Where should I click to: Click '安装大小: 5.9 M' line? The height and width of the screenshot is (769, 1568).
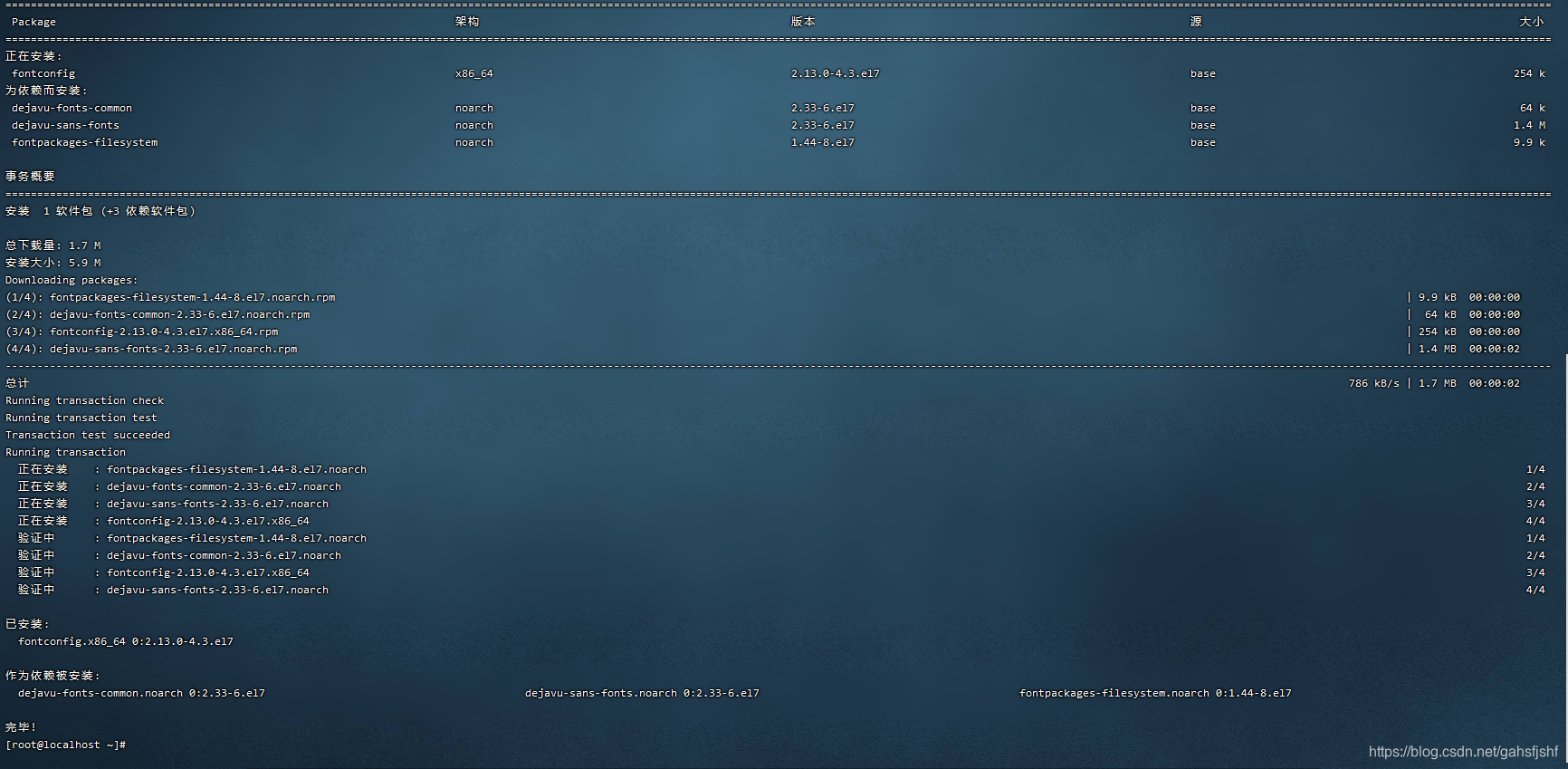53,263
